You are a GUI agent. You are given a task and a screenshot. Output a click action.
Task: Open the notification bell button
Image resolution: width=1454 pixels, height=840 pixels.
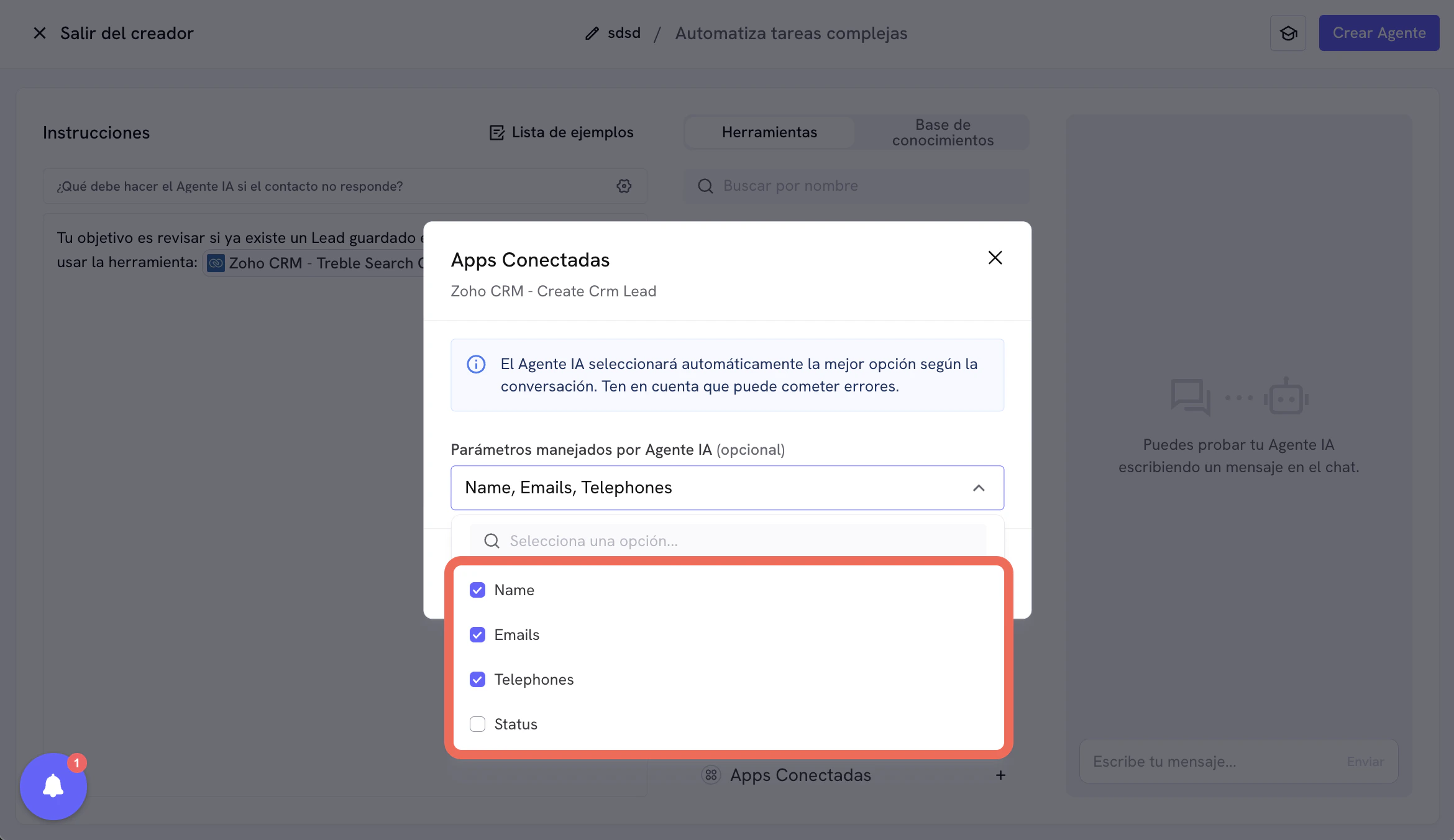click(x=53, y=787)
